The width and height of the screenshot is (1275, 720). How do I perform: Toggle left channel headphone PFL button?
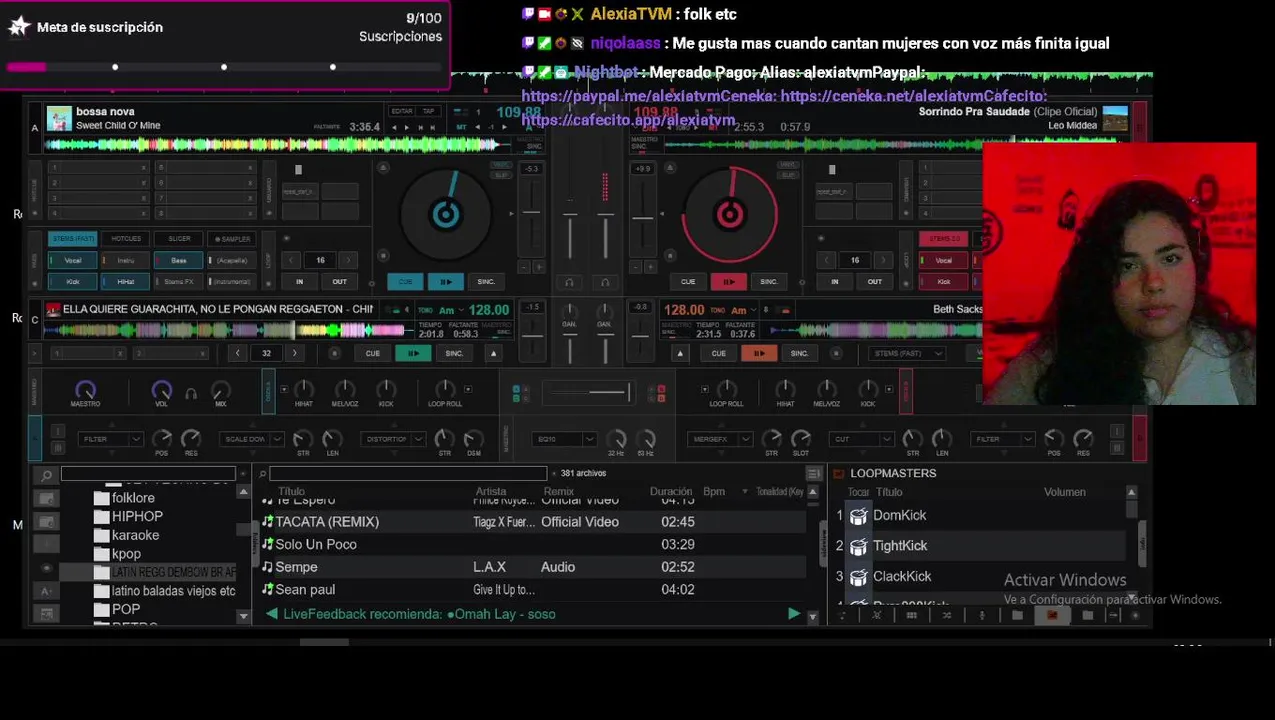(x=569, y=282)
